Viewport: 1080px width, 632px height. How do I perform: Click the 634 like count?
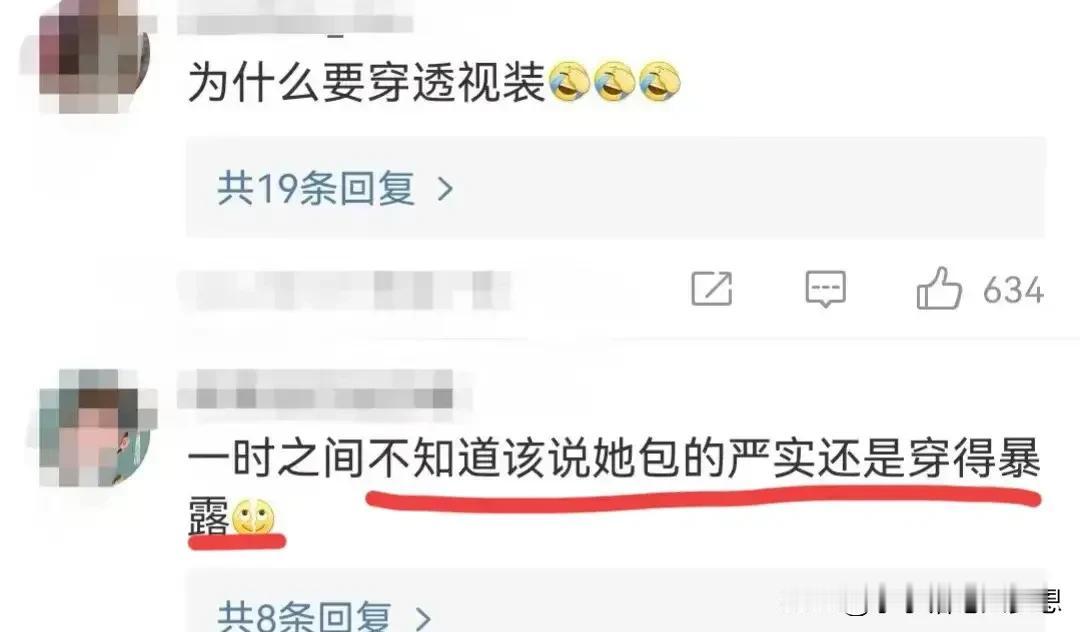click(x=1013, y=290)
